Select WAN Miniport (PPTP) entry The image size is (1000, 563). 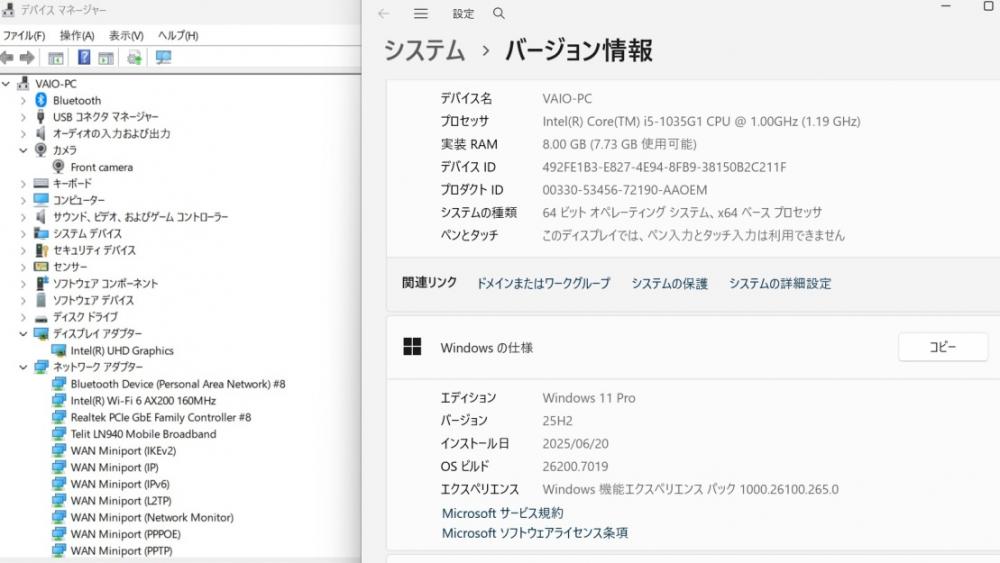point(121,550)
